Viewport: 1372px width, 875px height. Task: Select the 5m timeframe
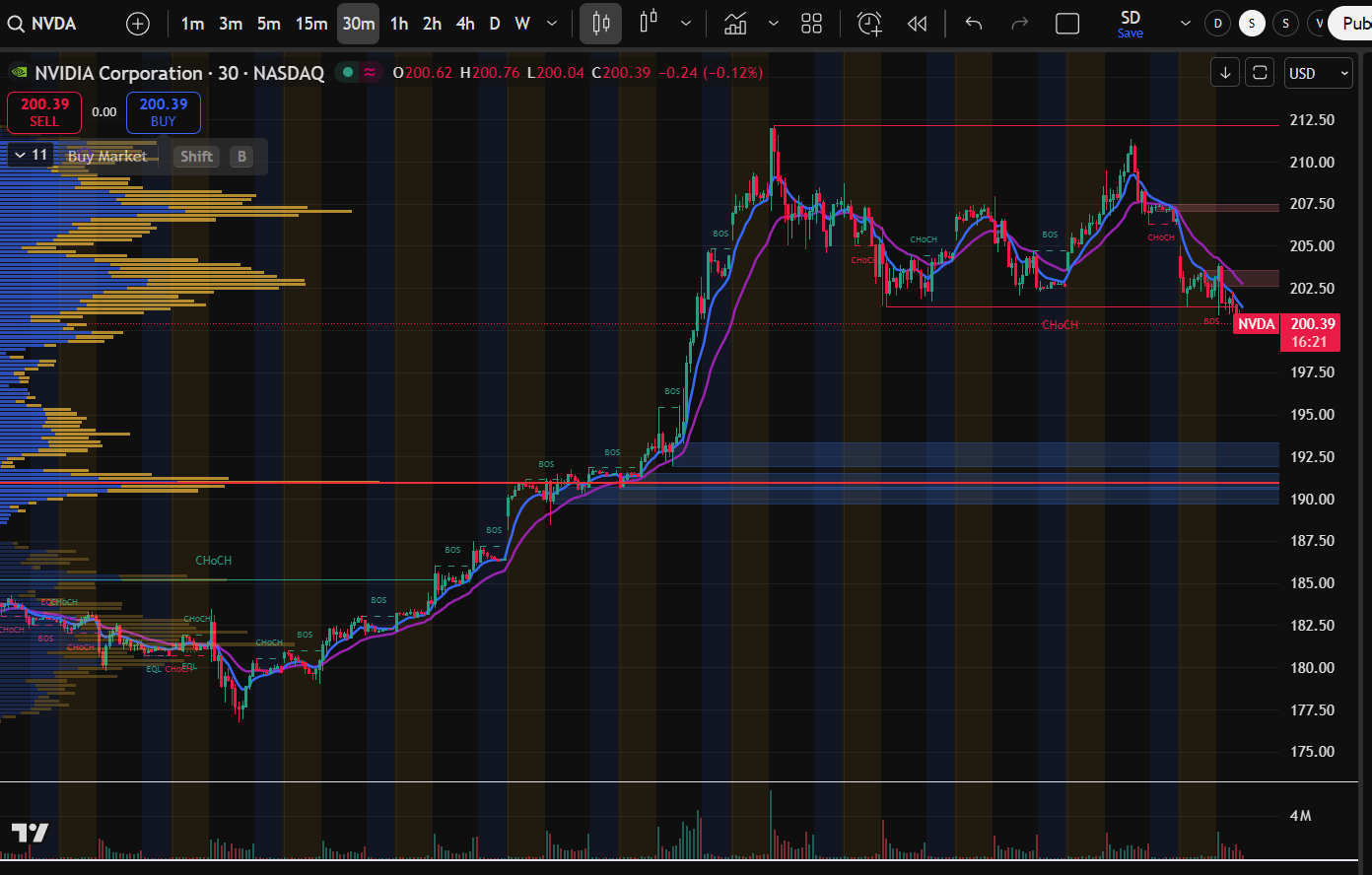click(x=269, y=24)
